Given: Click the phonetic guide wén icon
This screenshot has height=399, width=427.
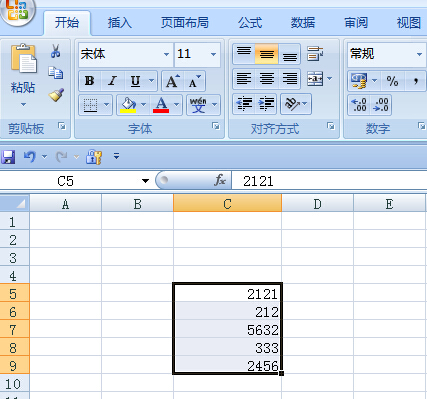Looking at the screenshot, I should (198, 105).
